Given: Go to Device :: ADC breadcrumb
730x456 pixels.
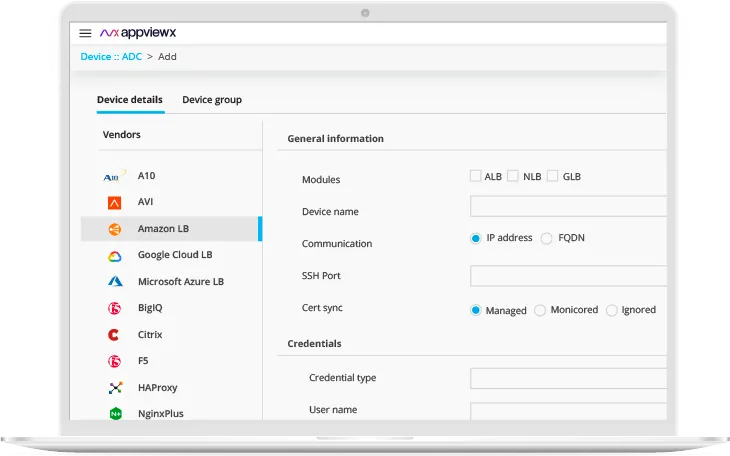Looking at the screenshot, I should [x=111, y=56].
